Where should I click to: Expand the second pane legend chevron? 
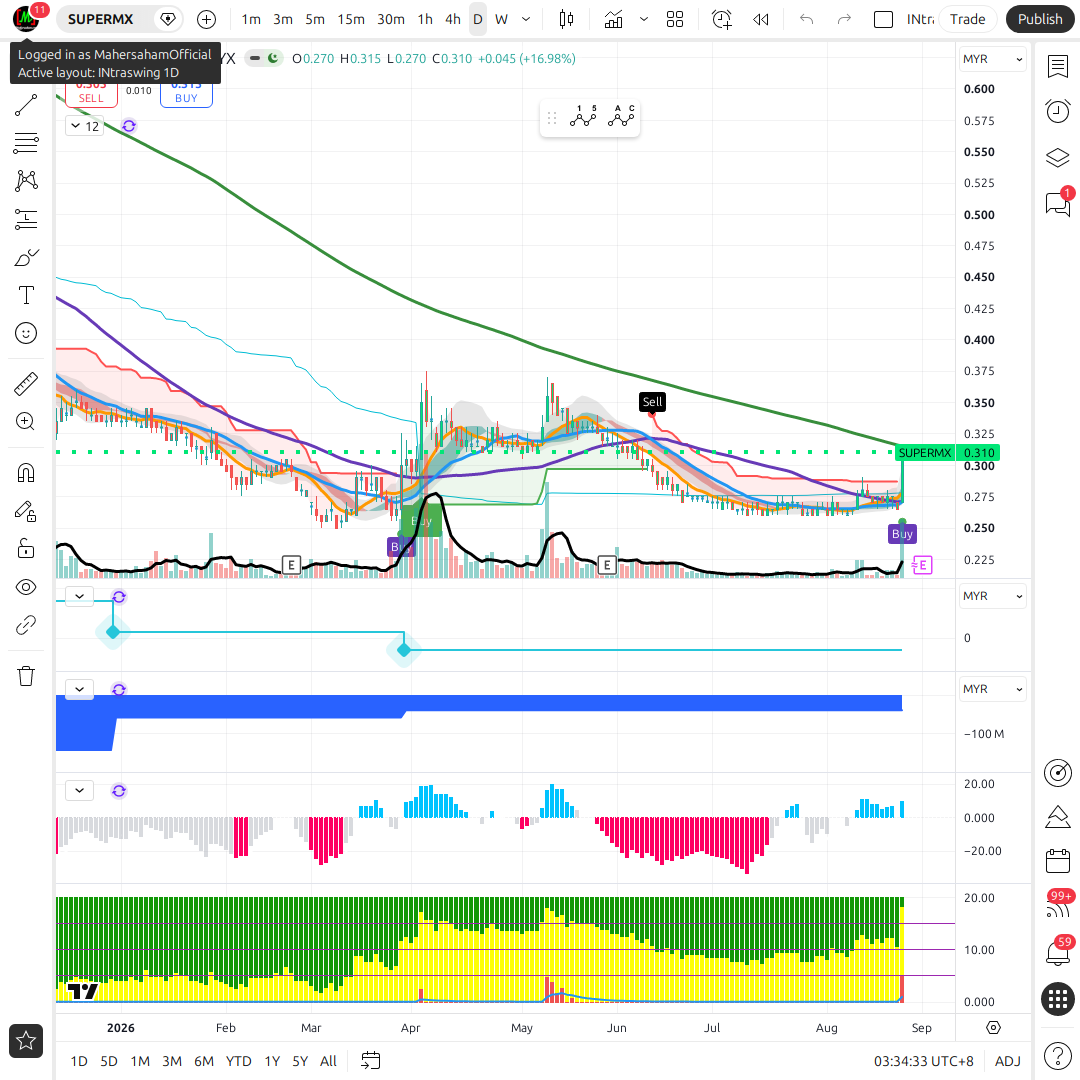coord(79,596)
